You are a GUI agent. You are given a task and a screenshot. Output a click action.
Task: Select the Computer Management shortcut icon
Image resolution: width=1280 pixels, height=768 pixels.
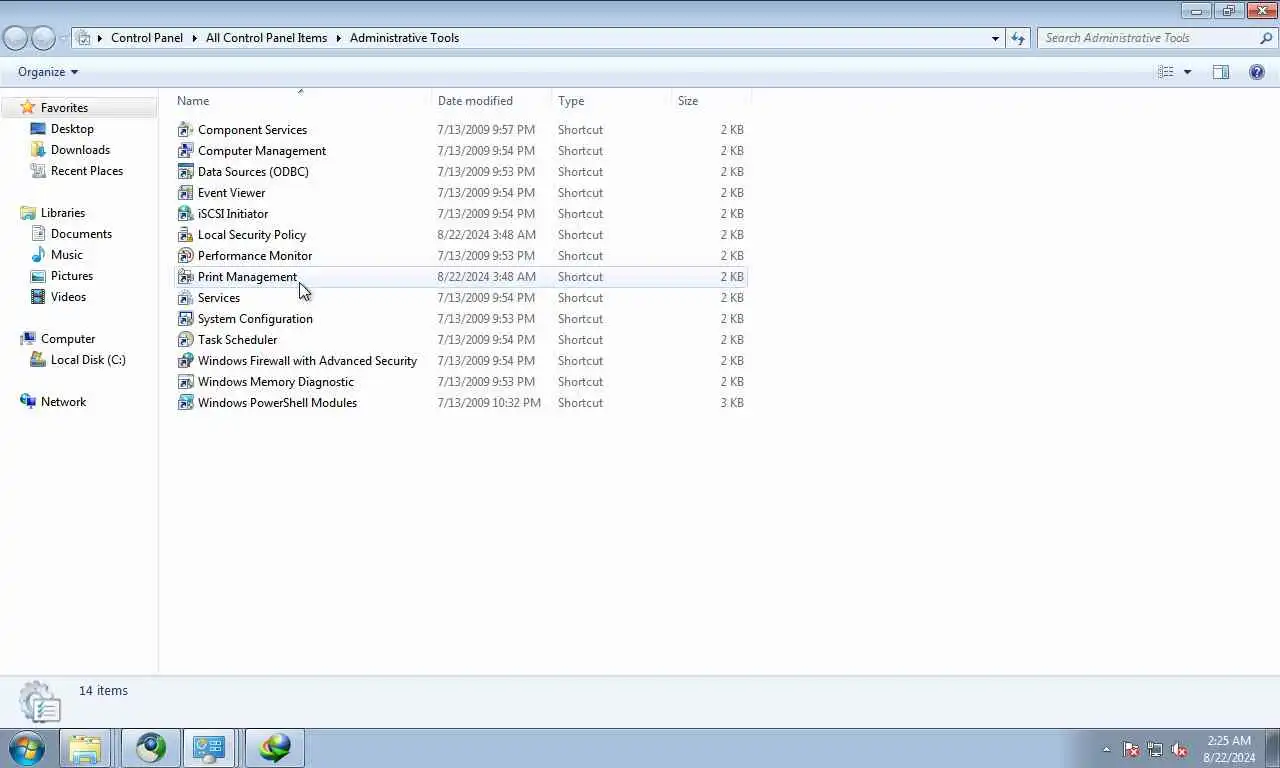click(185, 151)
